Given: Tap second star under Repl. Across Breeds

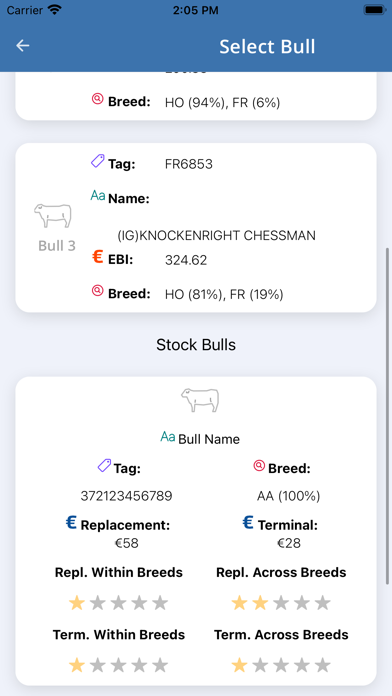Looking at the screenshot, I should 260,603.
